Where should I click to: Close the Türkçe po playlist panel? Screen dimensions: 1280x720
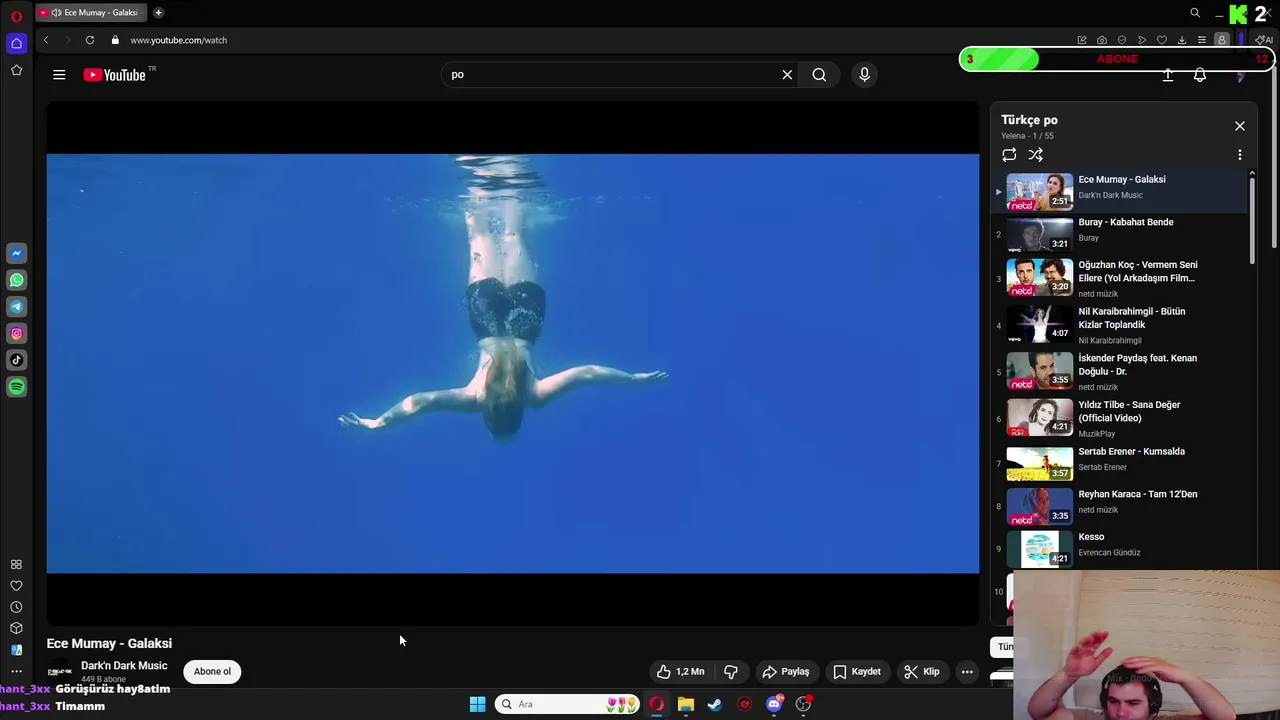point(1239,126)
